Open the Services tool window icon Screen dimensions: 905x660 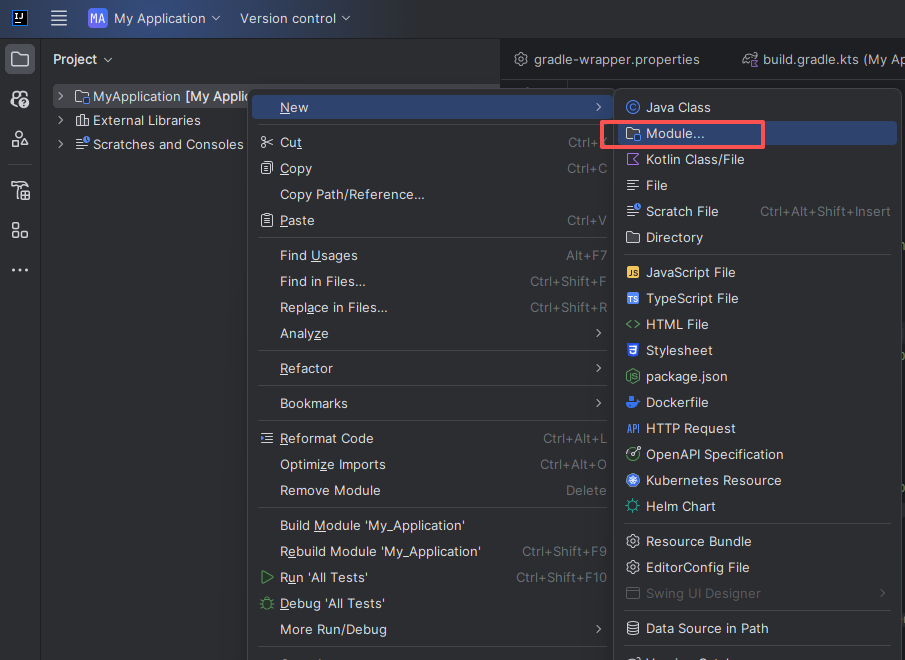[x=20, y=230]
